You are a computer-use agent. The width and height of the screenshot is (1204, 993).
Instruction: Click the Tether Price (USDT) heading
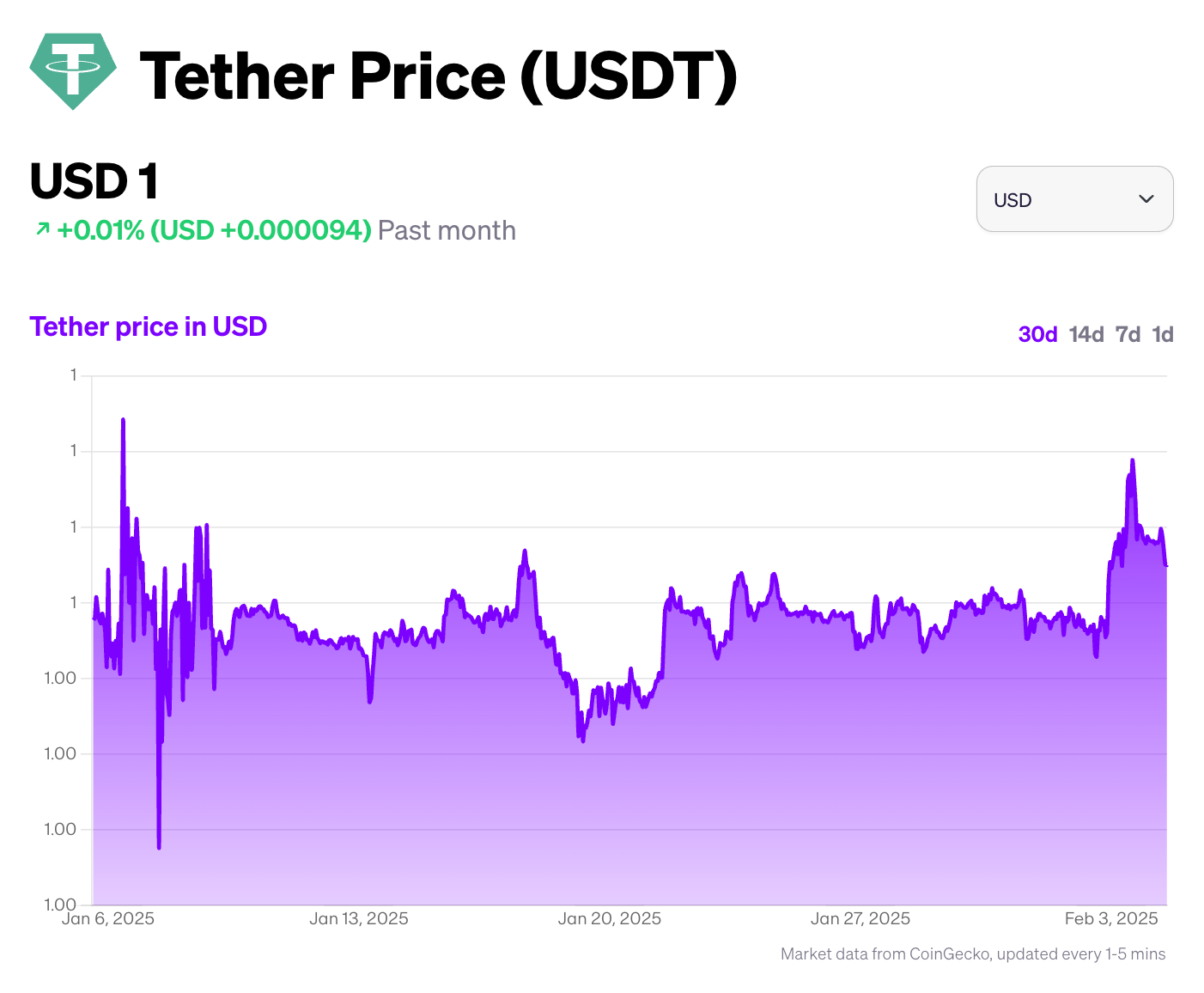pos(440,76)
